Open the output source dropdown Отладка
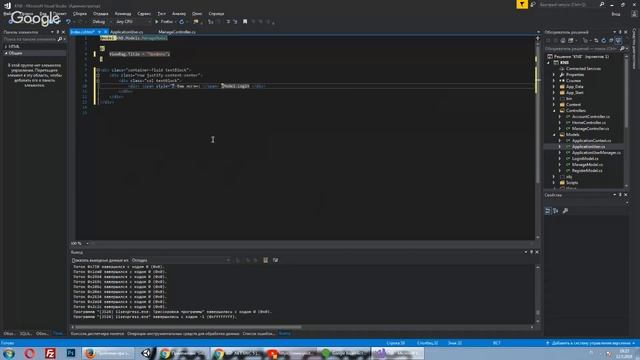The height and width of the screenshot is (360, 640). 181,260
